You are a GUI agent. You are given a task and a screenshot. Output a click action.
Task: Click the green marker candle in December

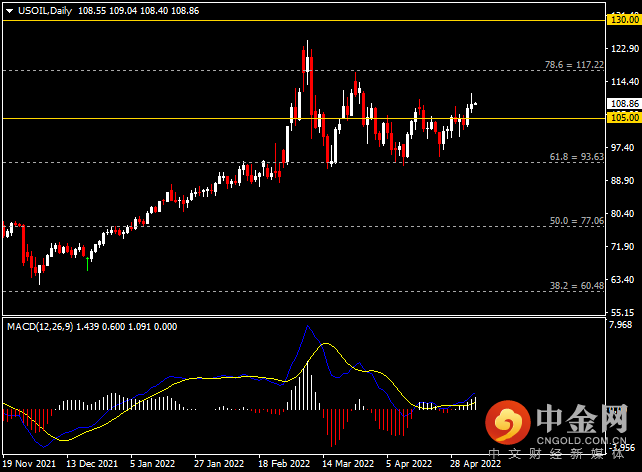point(87,264)
